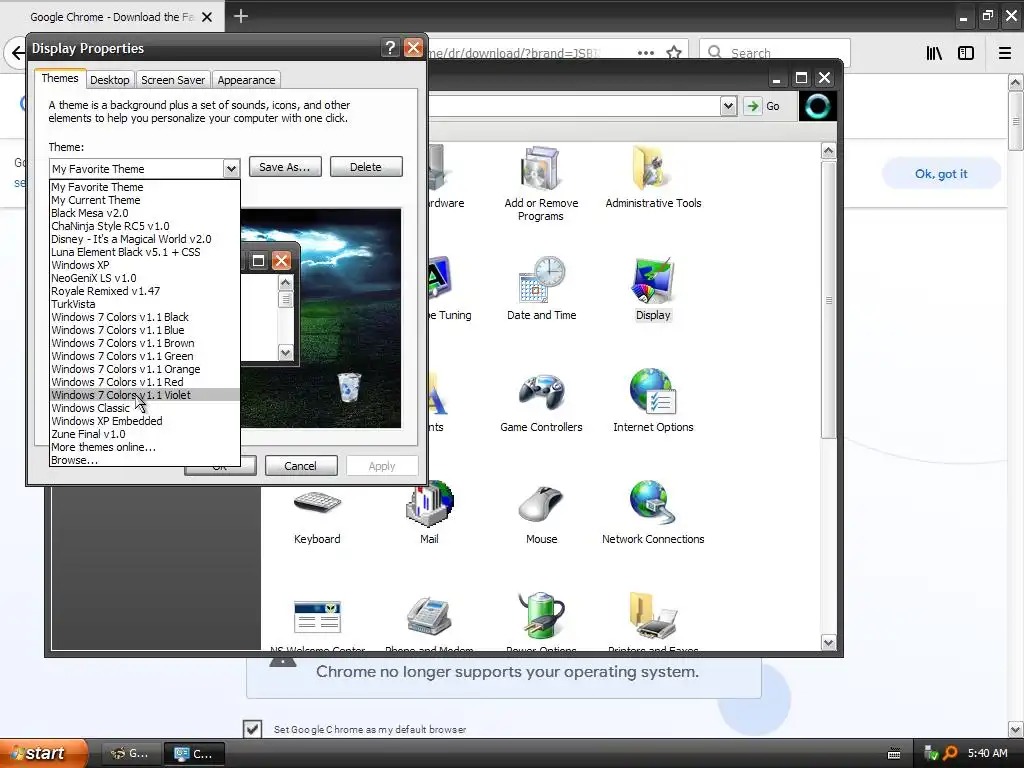Switch to G... taskbar button
Screen dimensions: 1024x768
(130, 754)
